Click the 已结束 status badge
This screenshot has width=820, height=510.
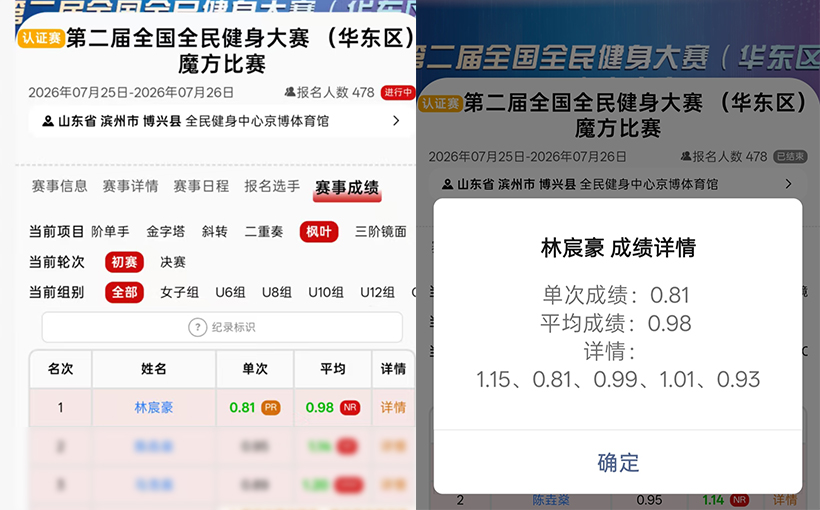click(x=791, y=156)
